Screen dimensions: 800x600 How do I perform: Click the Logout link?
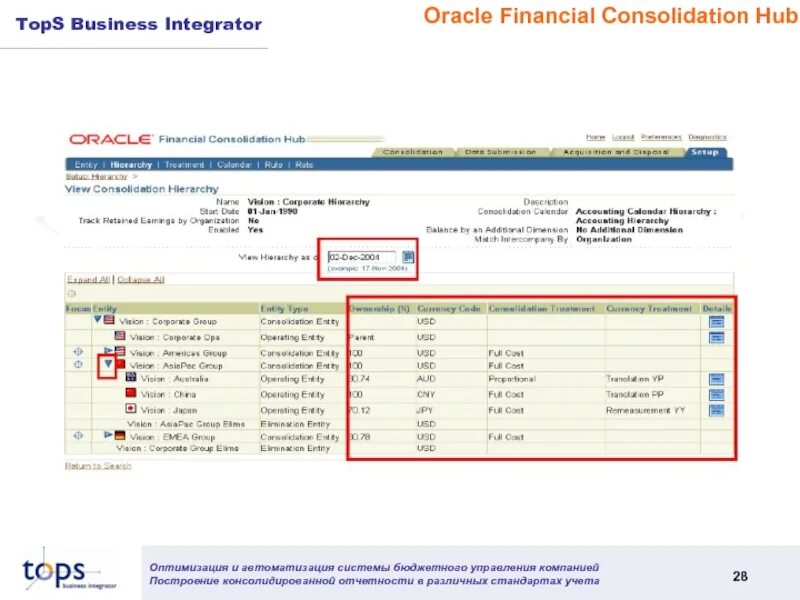(x=623, y=137)
